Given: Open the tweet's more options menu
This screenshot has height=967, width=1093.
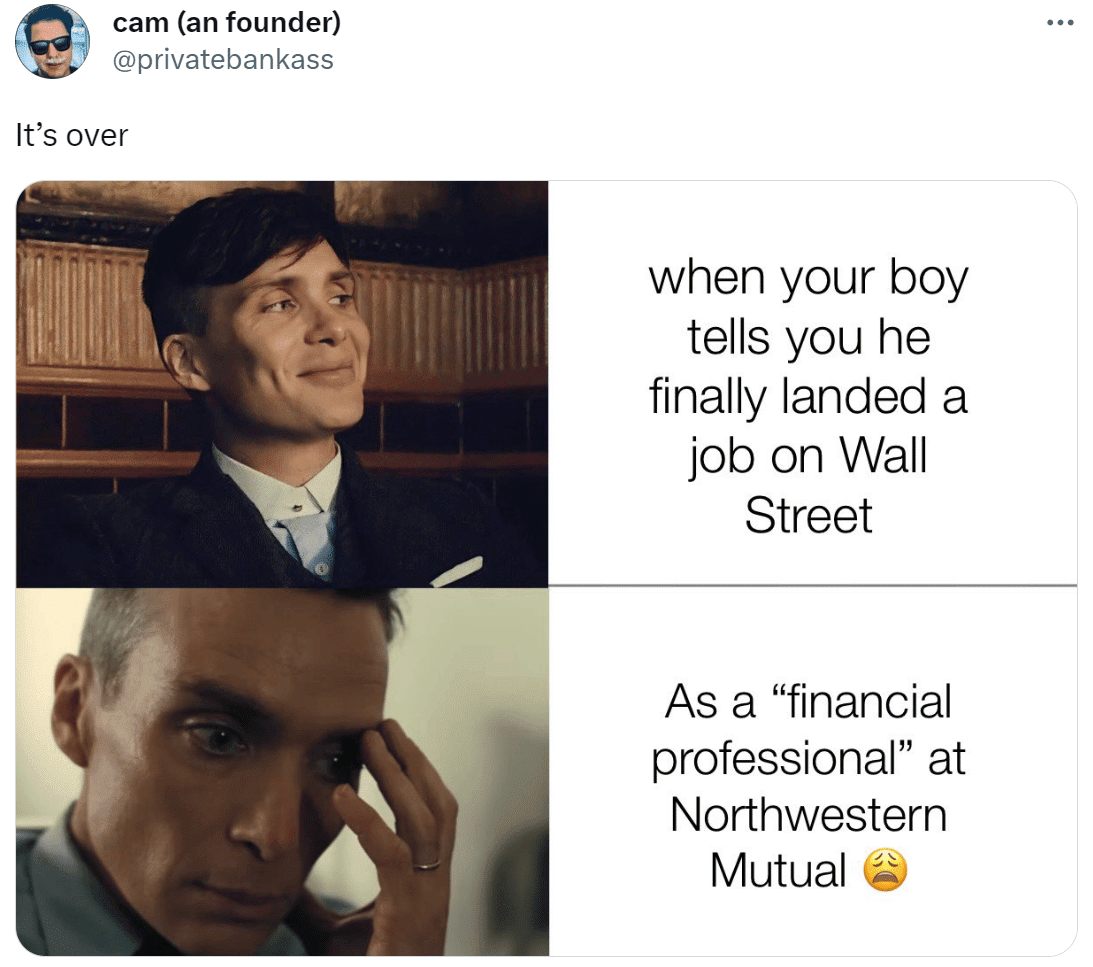Looking at the screenshot, I should [x=1060, y=23].
